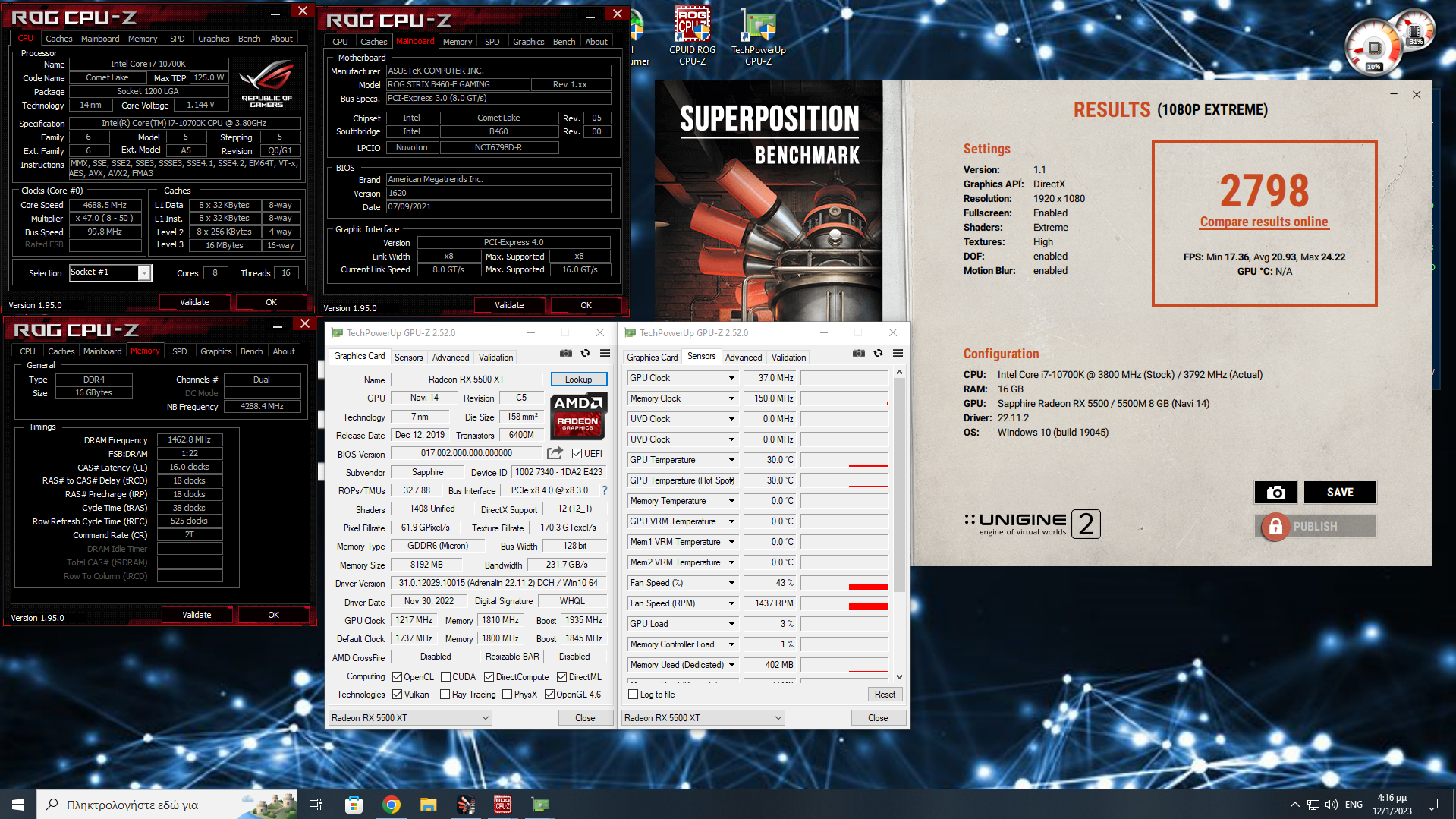Toggle the Vulkan checkbox
1456x819 pixels.
397,695
